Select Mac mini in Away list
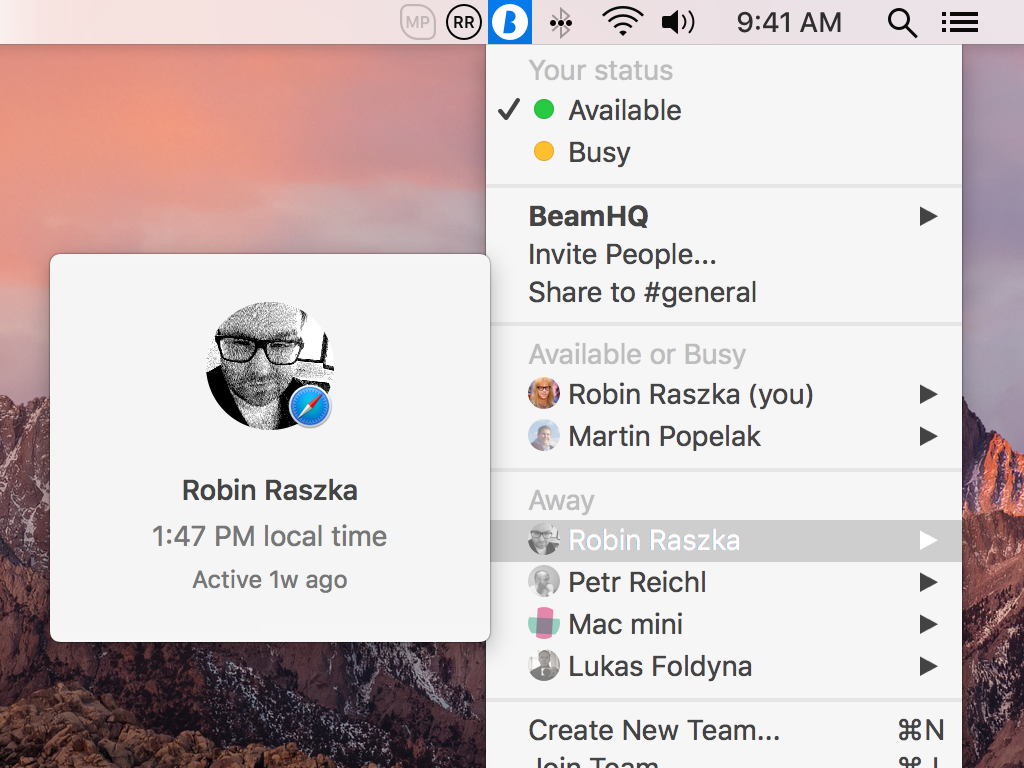The image size is (1024, 768). click(724, 624)
